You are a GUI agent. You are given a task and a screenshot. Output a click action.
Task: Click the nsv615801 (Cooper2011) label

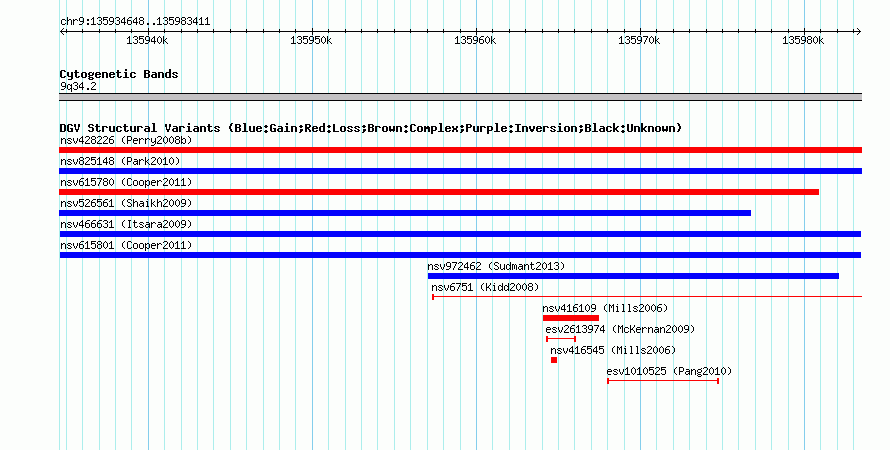click(126, 245)
